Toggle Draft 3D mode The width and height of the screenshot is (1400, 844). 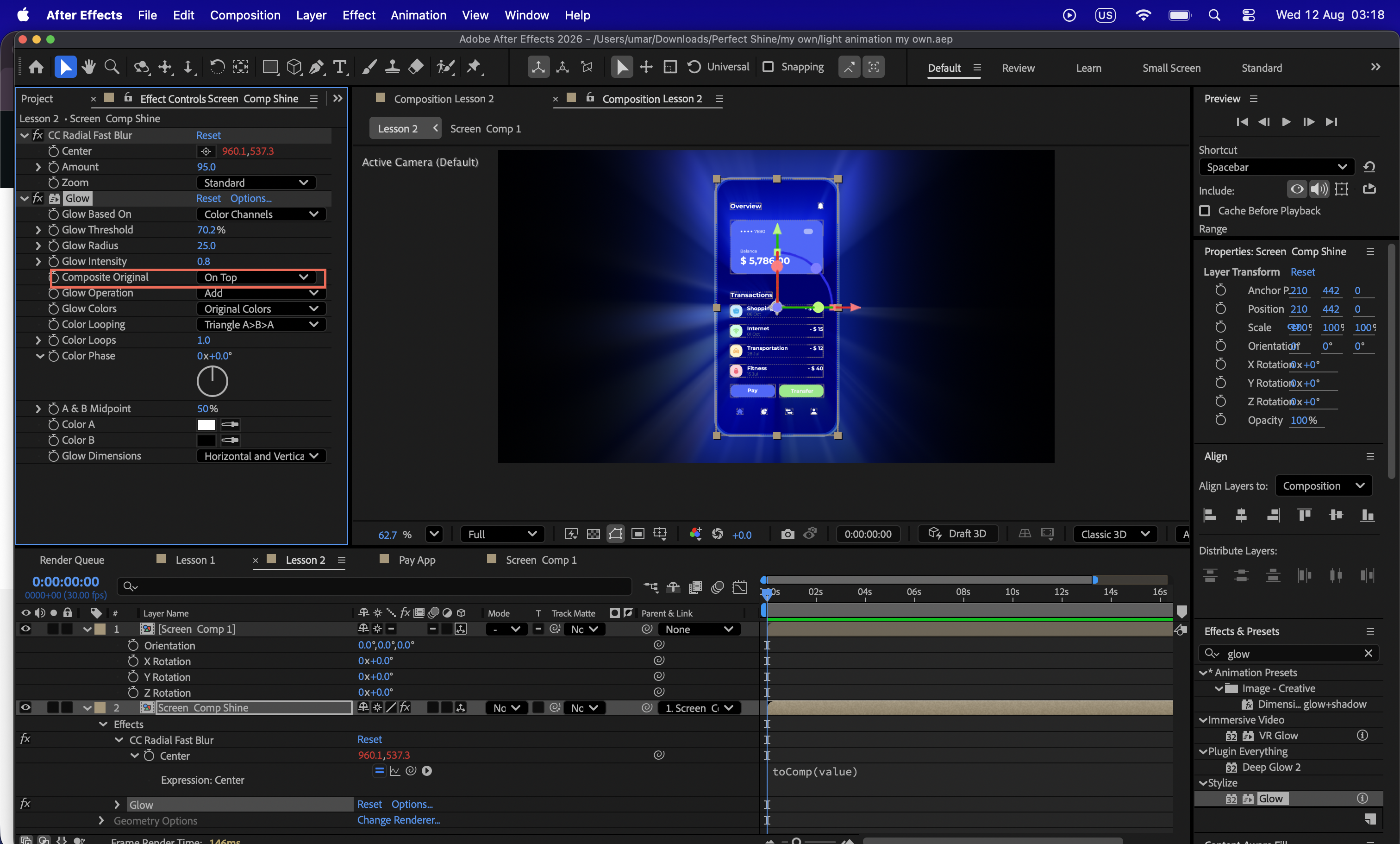coord(958,534)
